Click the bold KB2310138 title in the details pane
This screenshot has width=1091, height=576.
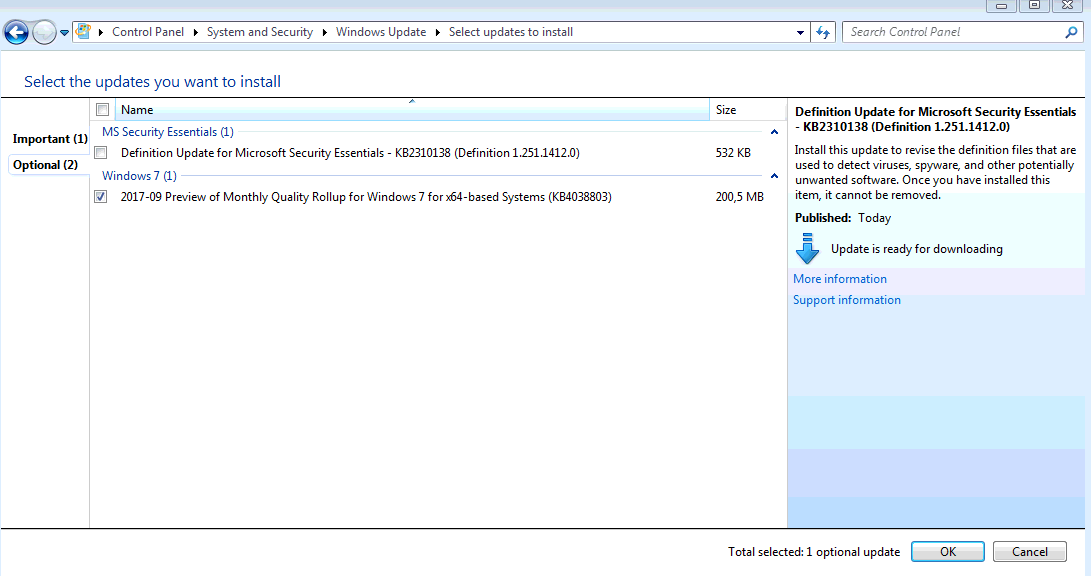point(935,119)
